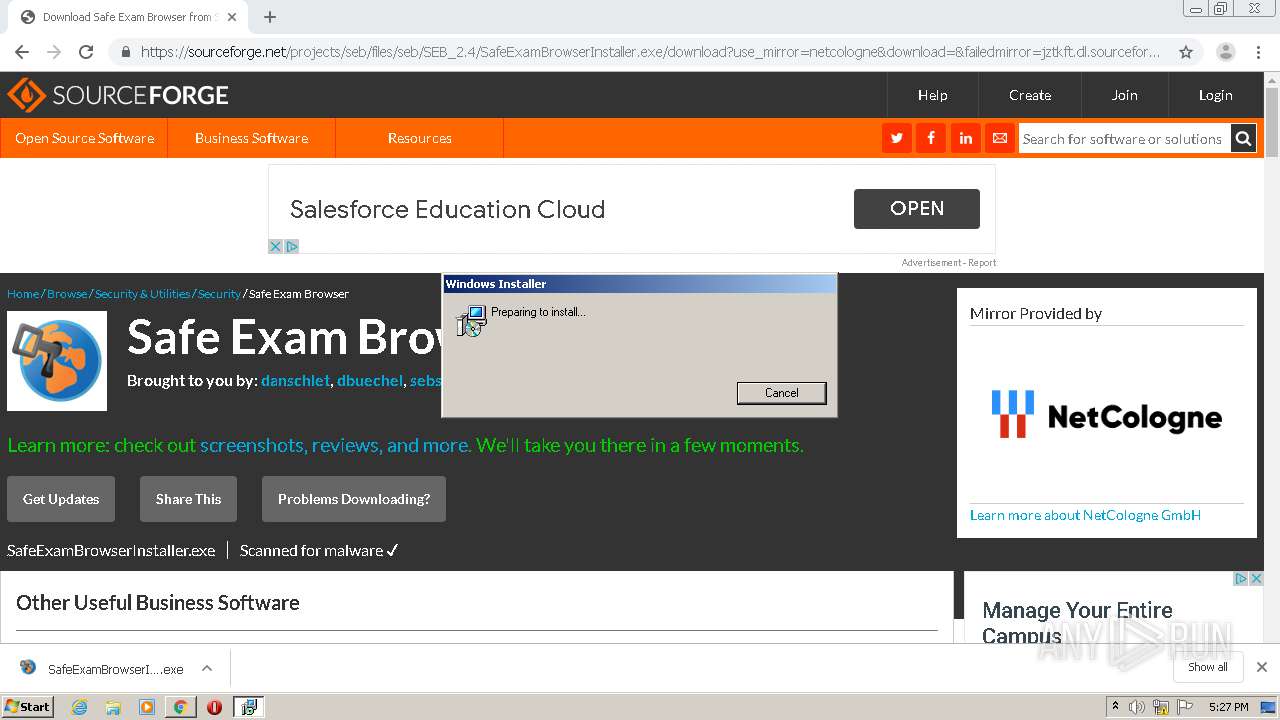Follow Home breadcrumb link
The image size is (1280, 720).
(23, 294)
